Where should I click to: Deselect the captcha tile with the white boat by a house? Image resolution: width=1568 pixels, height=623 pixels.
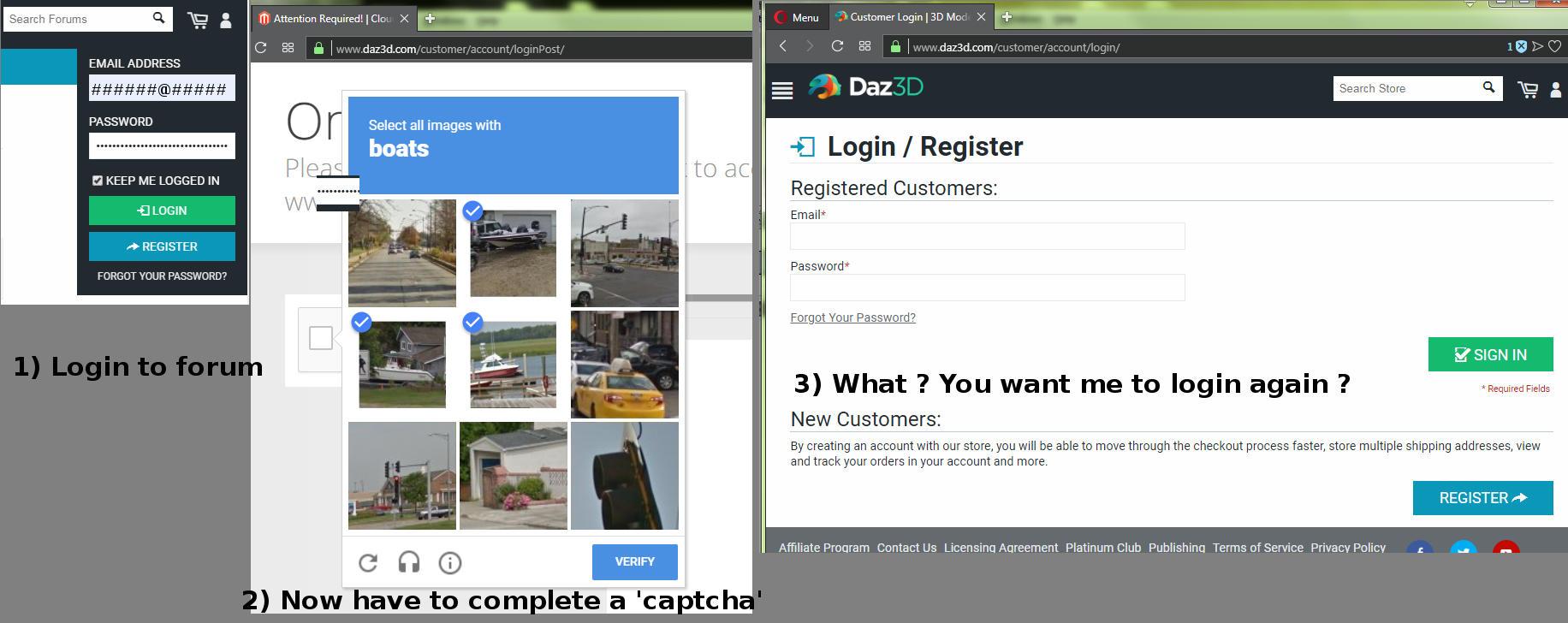point(402,365)
